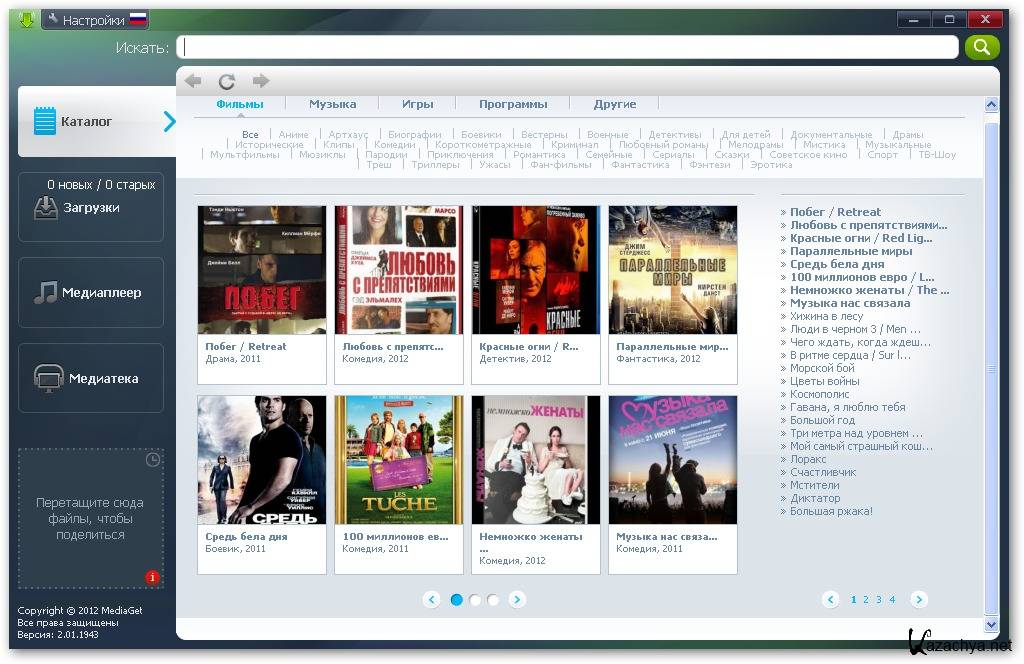Open the Настройки settings menu
The width and height of the screenshot is (1024, 664).
[x=94, y=20]
